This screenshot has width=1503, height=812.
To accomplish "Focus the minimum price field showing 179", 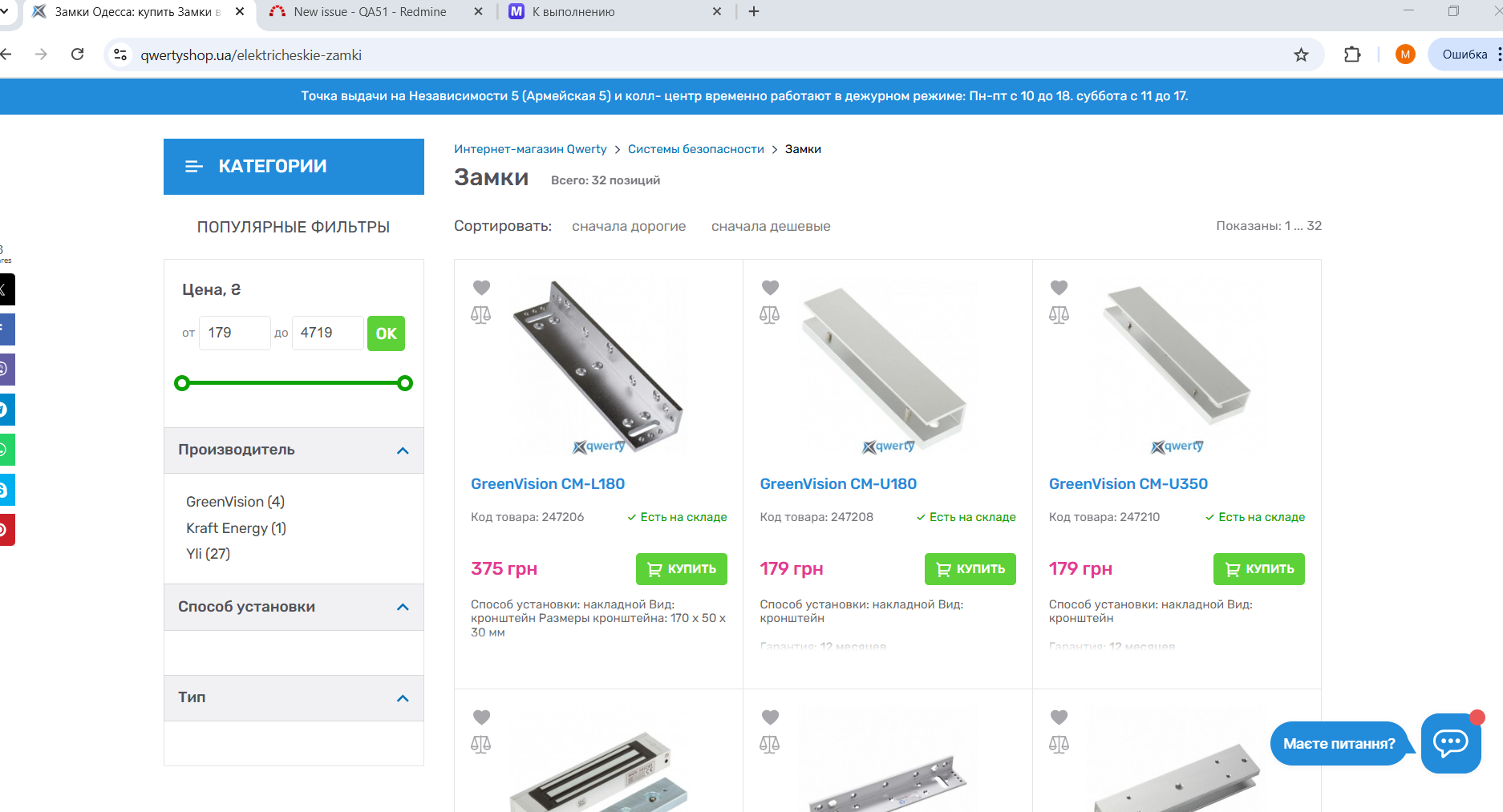I will click(234, 333).
